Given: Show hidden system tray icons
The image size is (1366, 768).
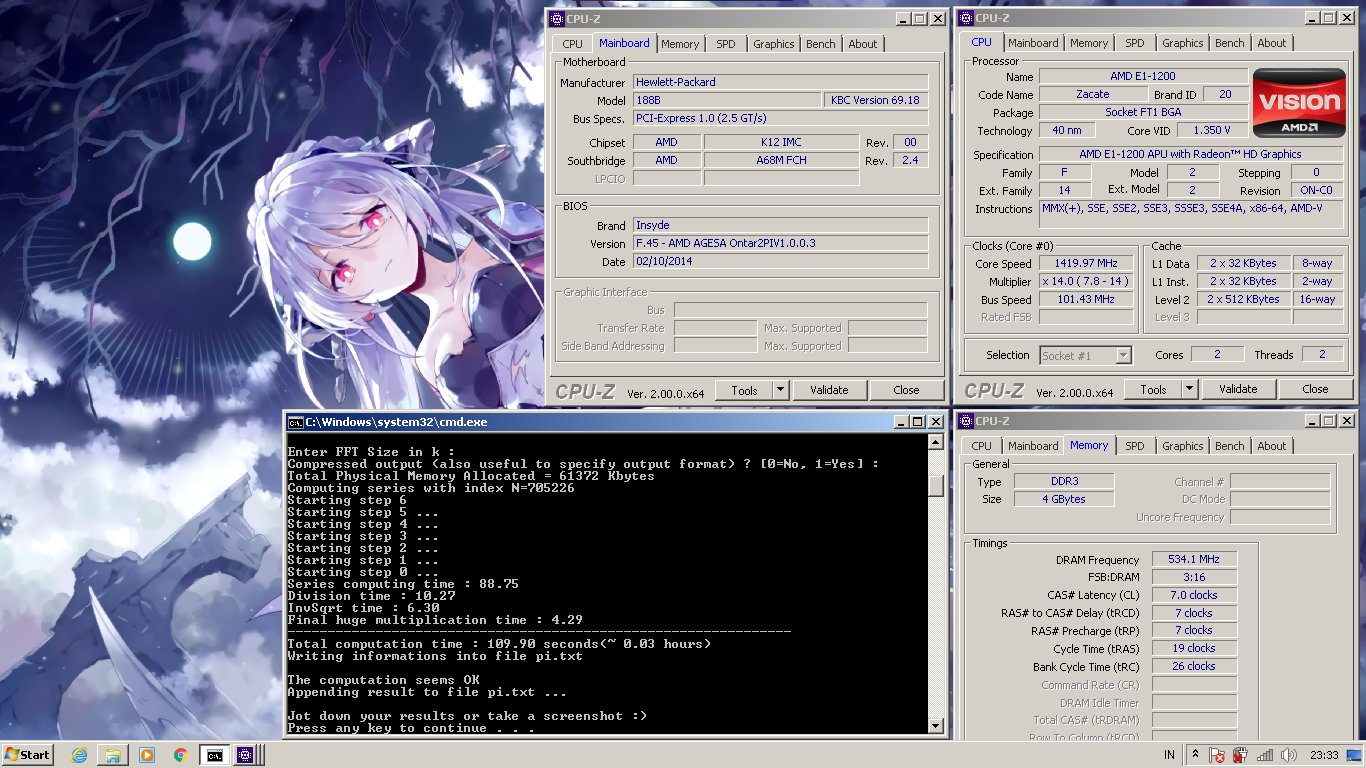Looking at the screenshot, I should point(1194,755).
